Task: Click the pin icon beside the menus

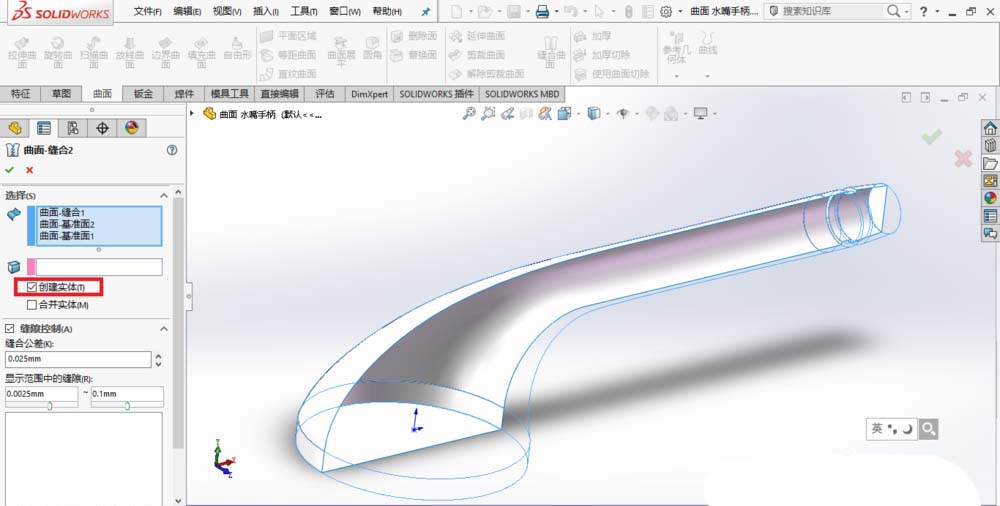Action: pyautogui.click(x=426, y=11)
